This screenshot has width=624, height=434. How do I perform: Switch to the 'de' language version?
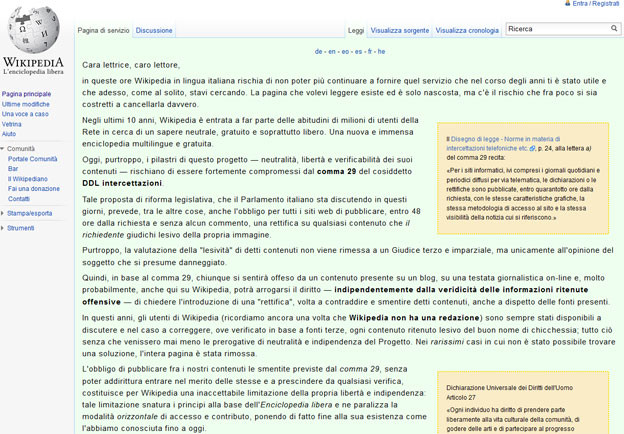coord(318,52)
